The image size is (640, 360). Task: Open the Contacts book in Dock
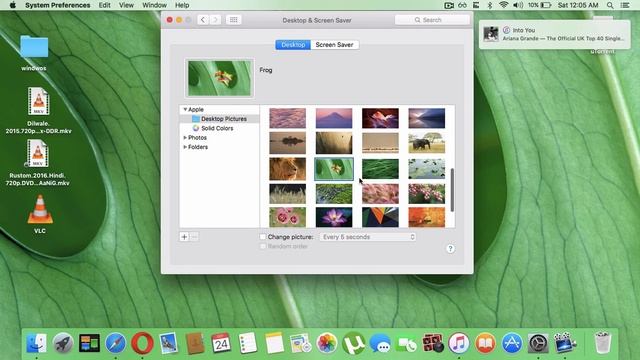[195, 343]
